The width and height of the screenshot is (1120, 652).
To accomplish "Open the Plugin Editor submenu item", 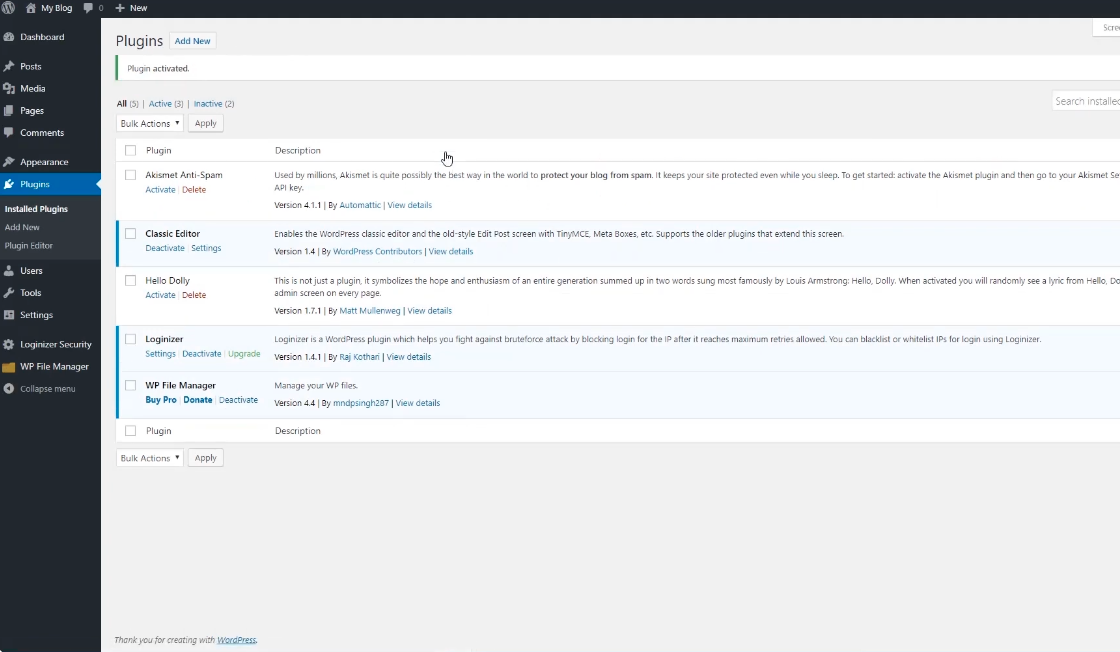I will (x=29, y=246).
